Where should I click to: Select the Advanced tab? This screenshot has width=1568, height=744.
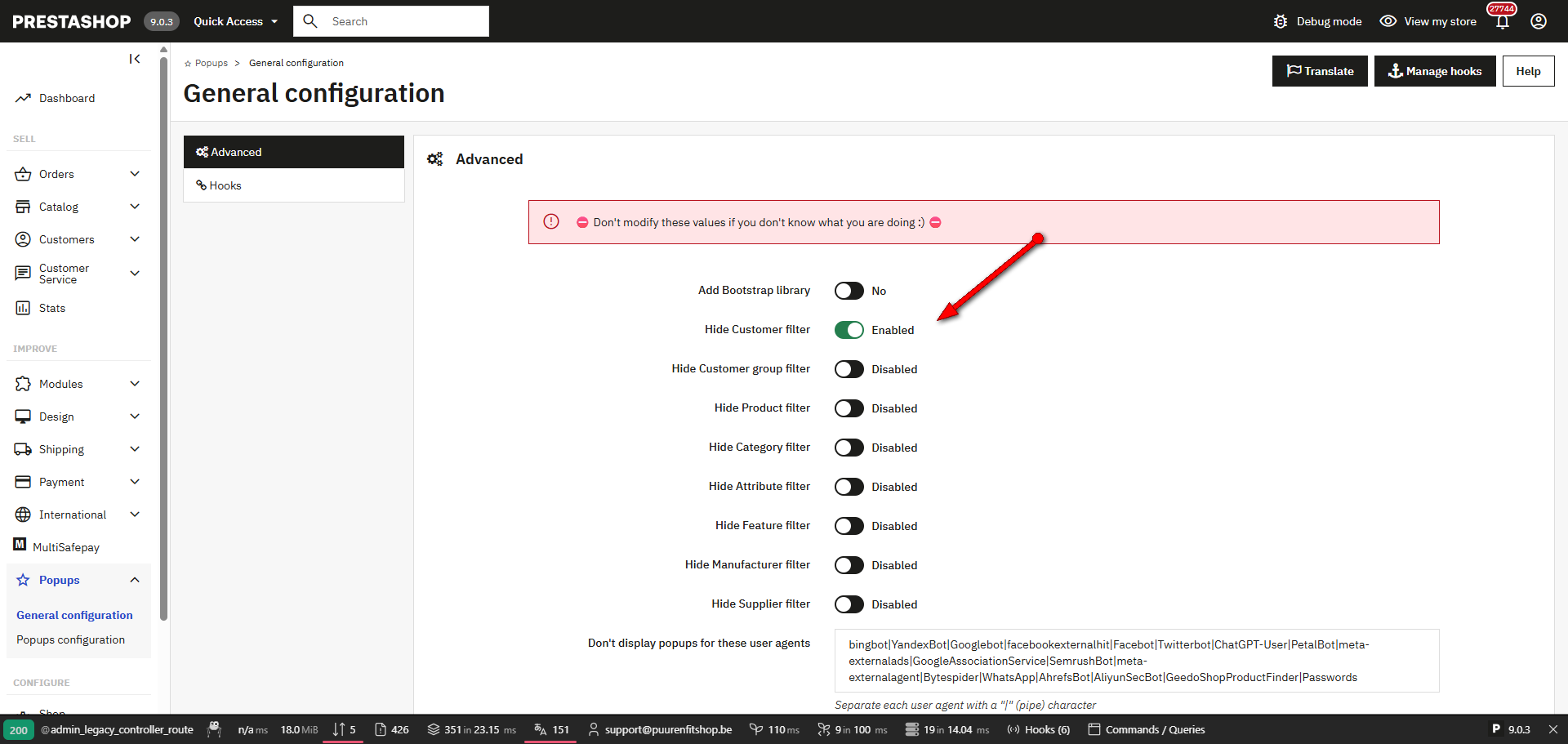(x=294, y=152)
